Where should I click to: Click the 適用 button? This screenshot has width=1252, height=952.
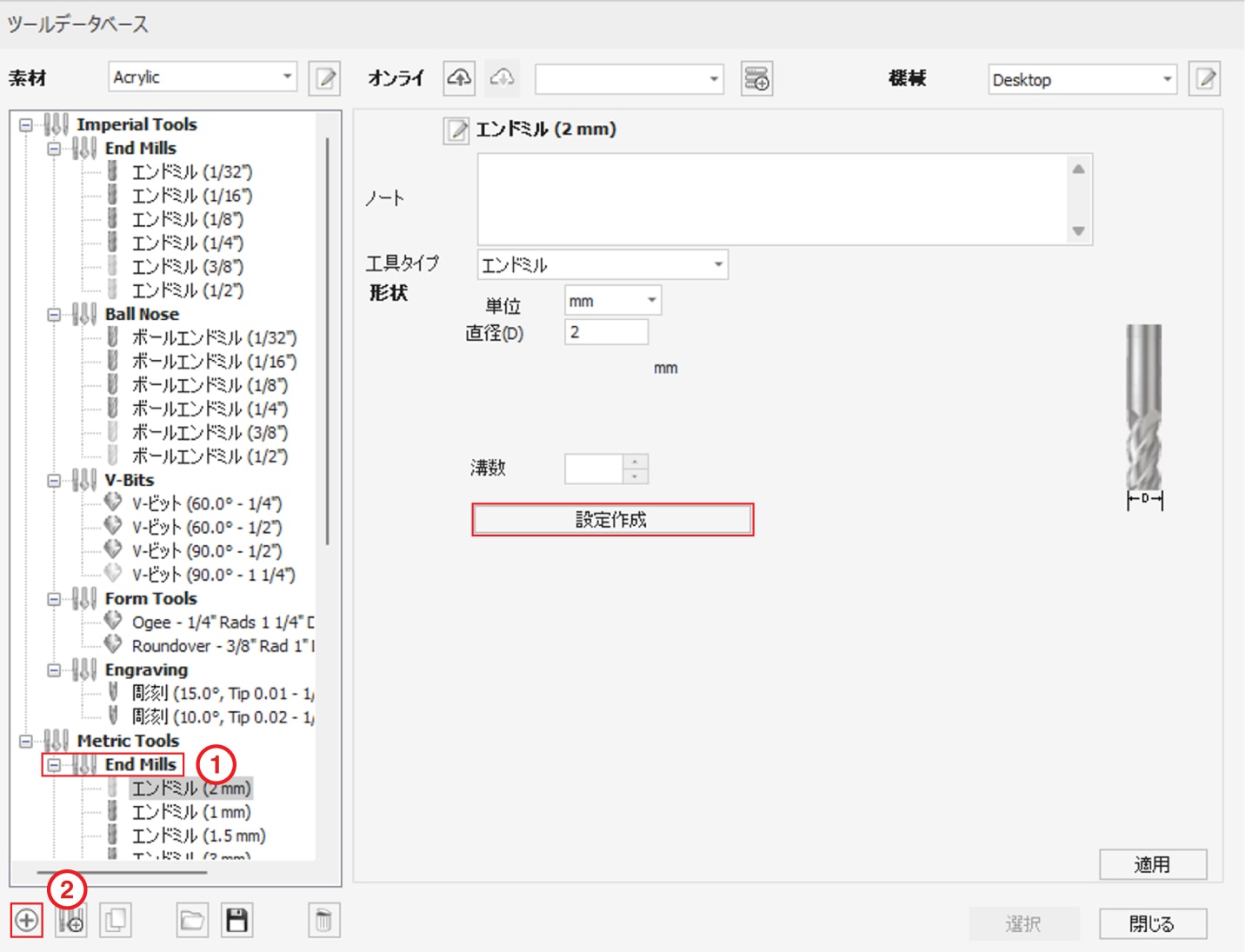(x=1153, y=864)
